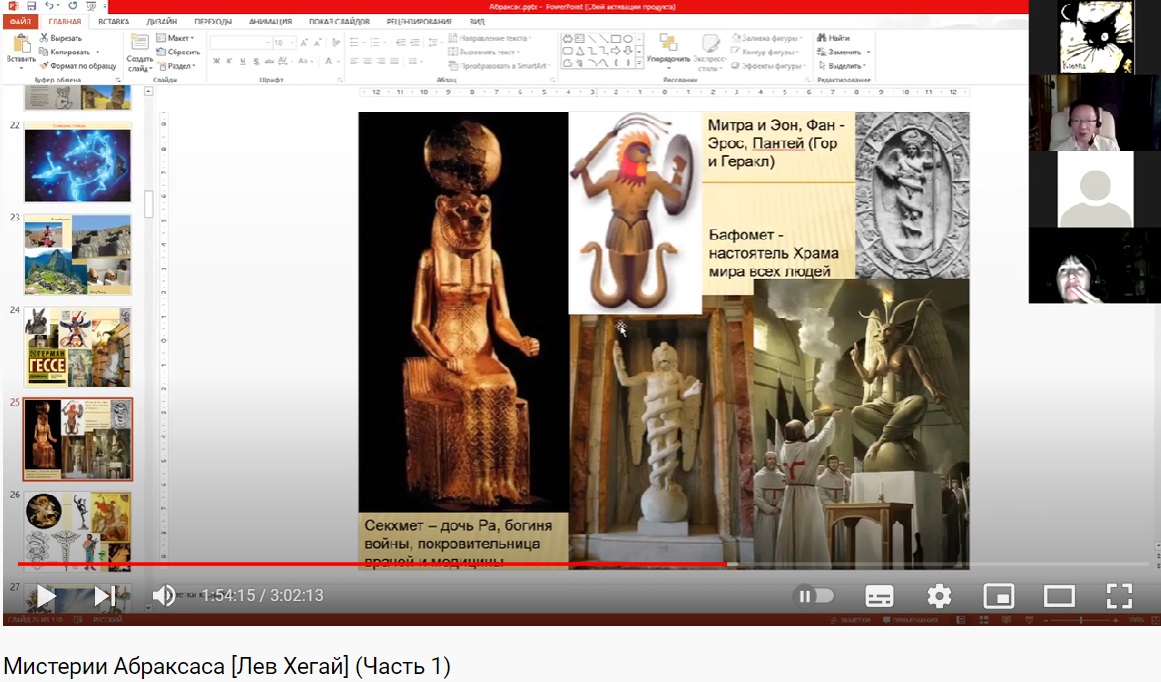Redo the last action
Screen dimensions: 1161x682
coord(73,6)
